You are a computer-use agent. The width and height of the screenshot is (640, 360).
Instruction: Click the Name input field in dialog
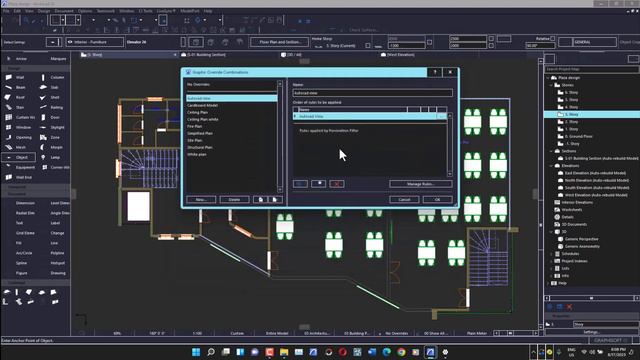372,93
